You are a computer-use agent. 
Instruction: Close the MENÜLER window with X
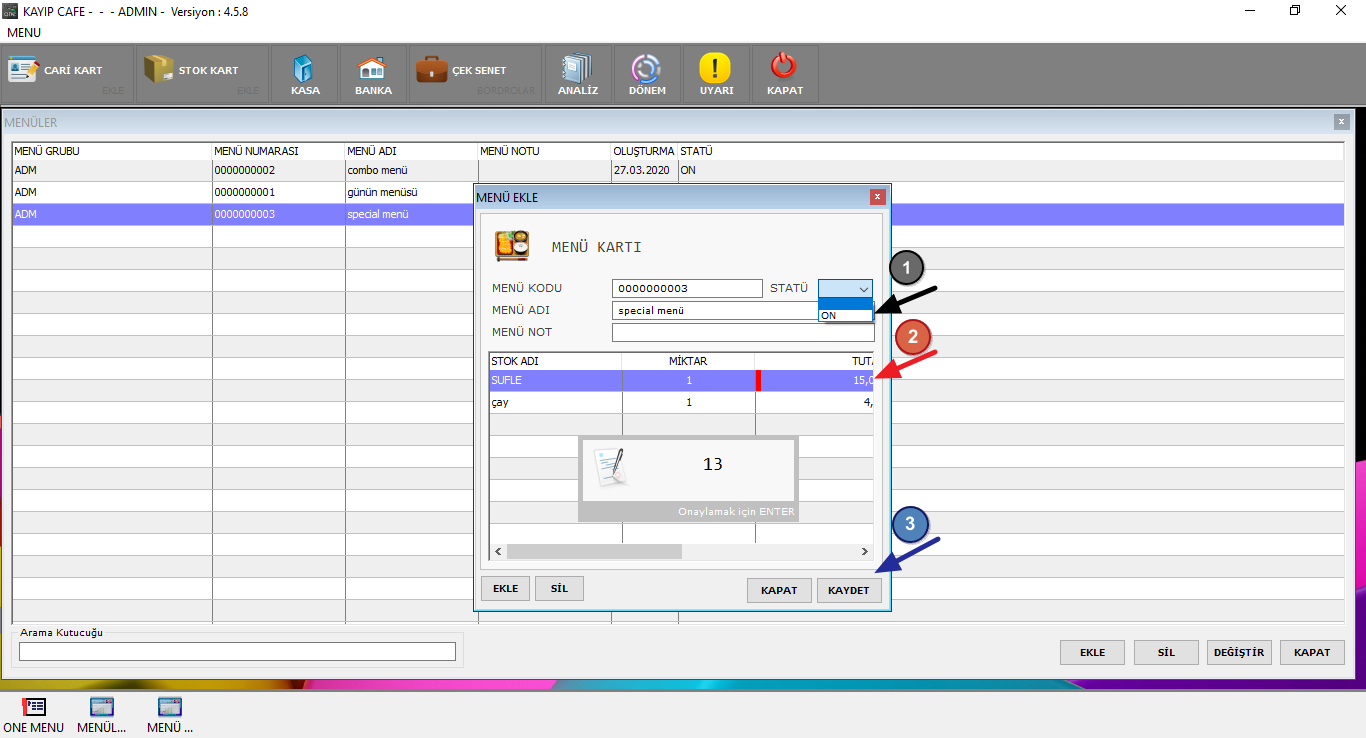pos(1341,121)
